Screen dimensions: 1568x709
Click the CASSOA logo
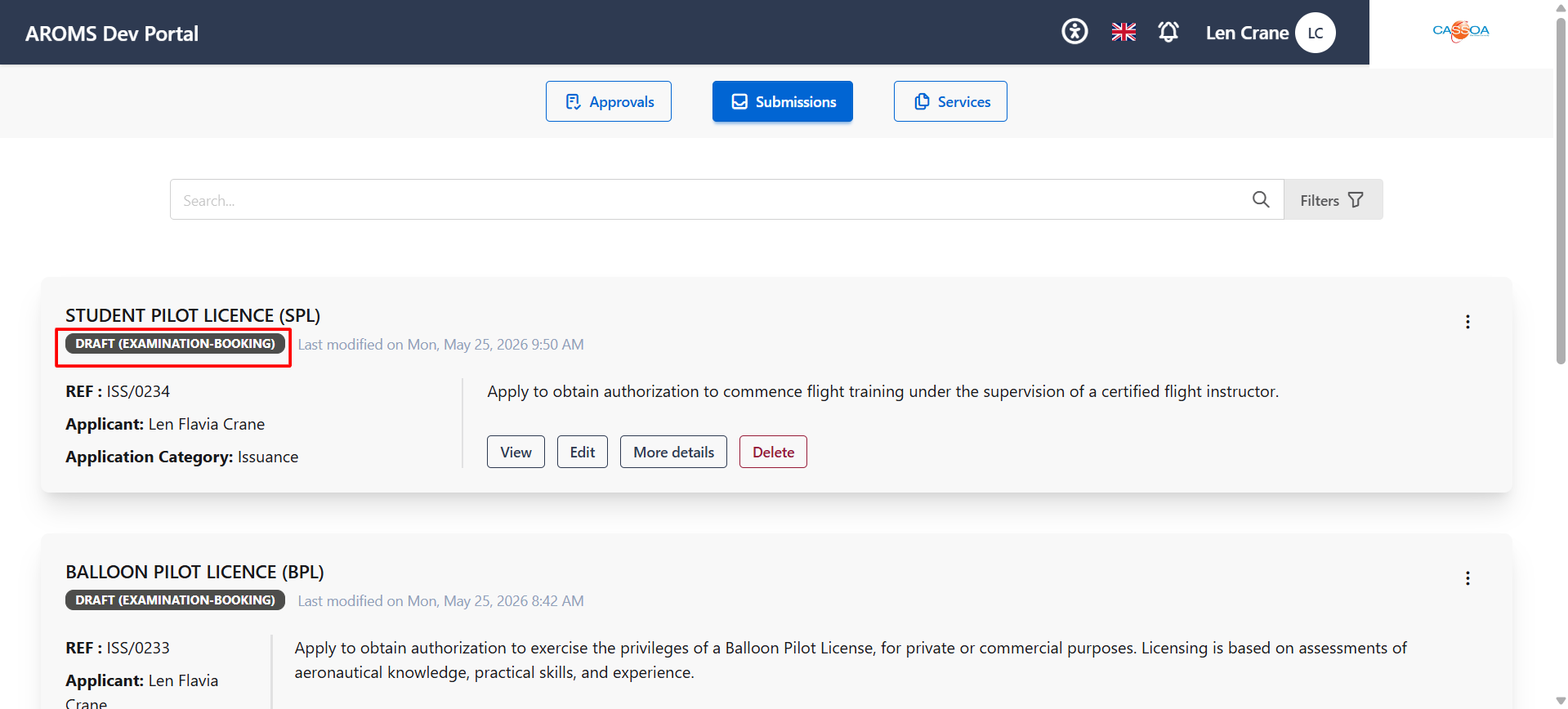[x=1461, y=31]
